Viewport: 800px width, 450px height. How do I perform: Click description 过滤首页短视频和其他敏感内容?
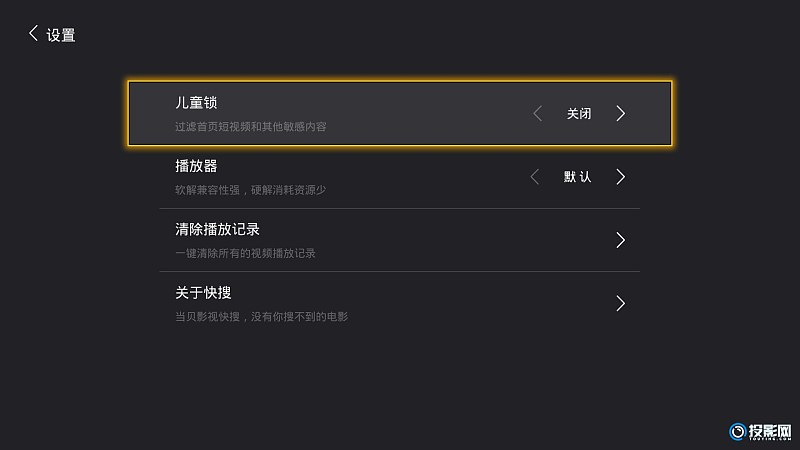point(251,127)
